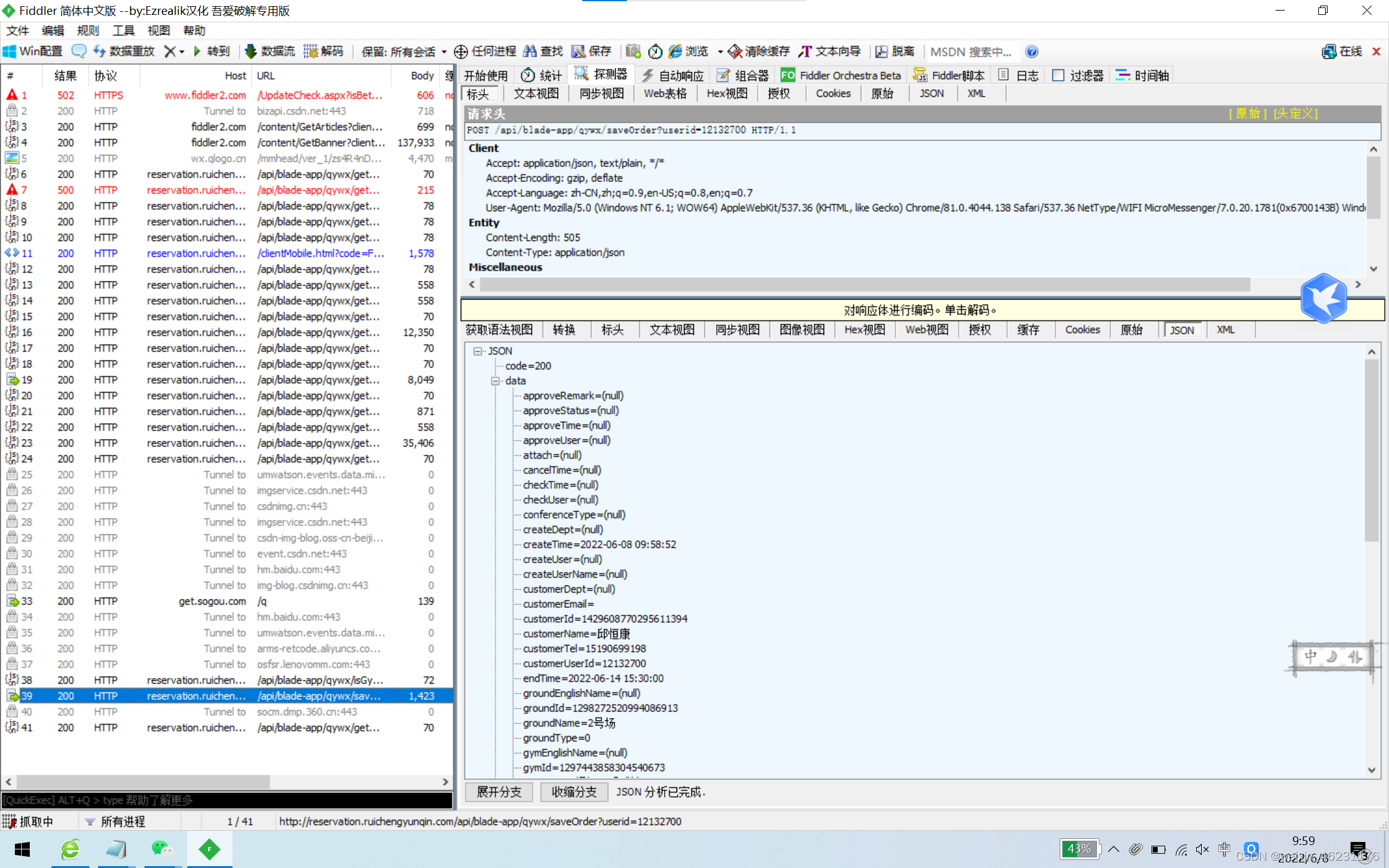Open the dropdown arrow next to remove X

pyautogui.click(x=182, y=51)
